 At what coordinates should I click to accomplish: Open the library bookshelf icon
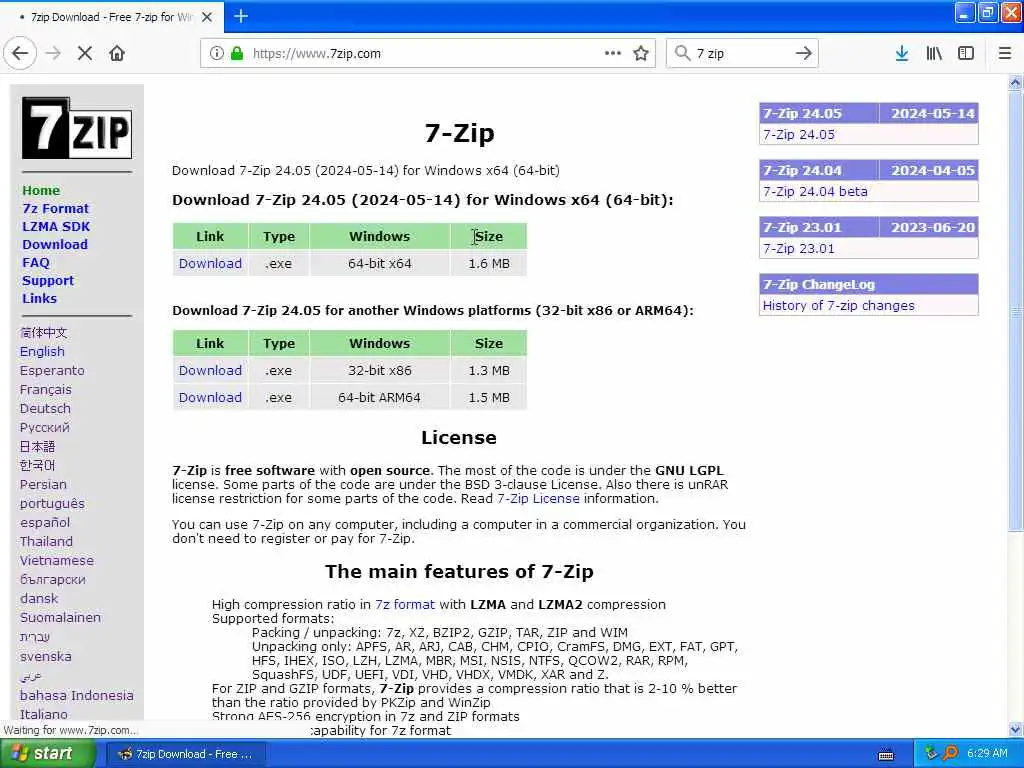point(934,54)
